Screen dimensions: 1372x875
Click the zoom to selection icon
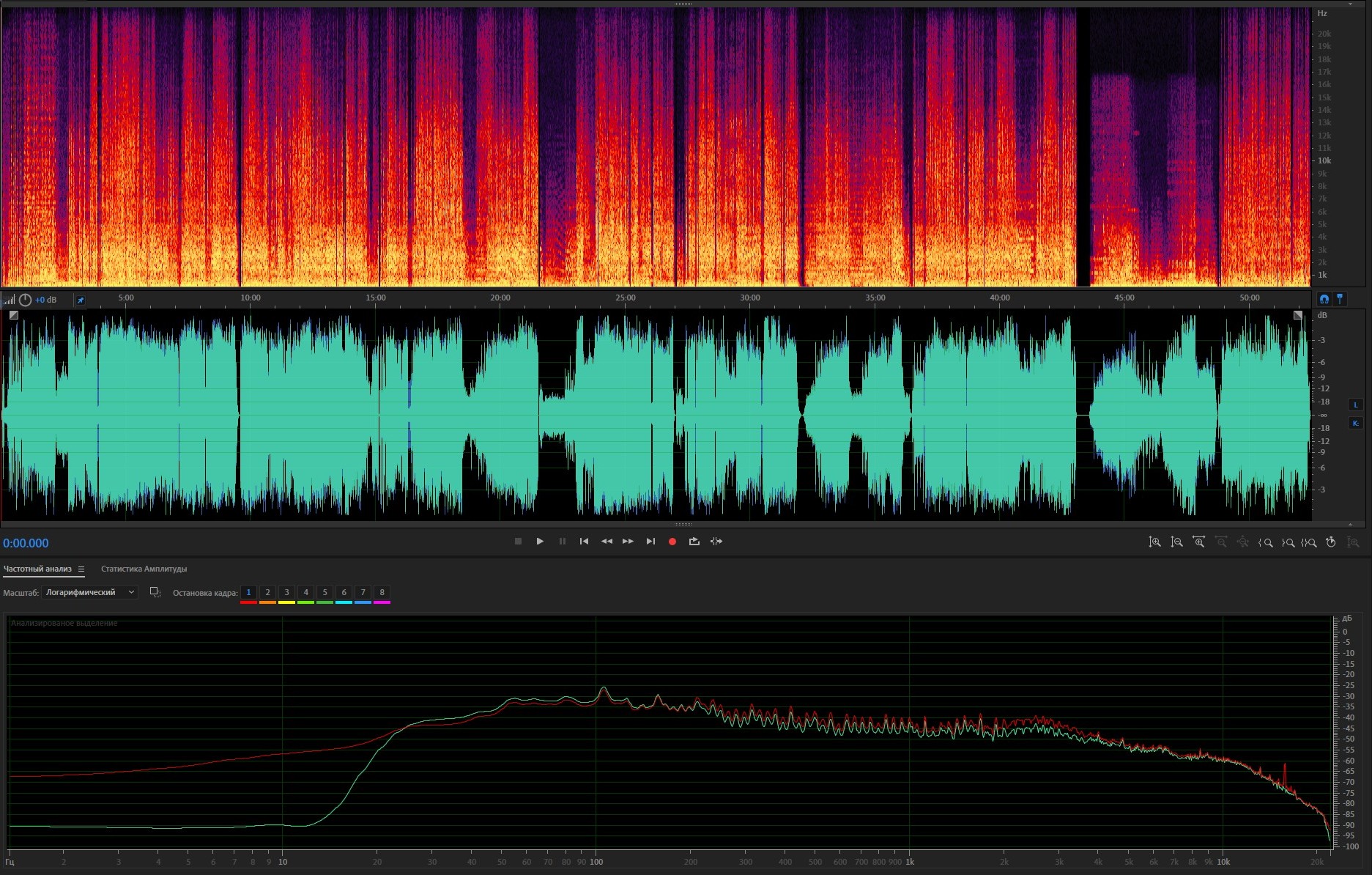click(x=1309, y=542)
